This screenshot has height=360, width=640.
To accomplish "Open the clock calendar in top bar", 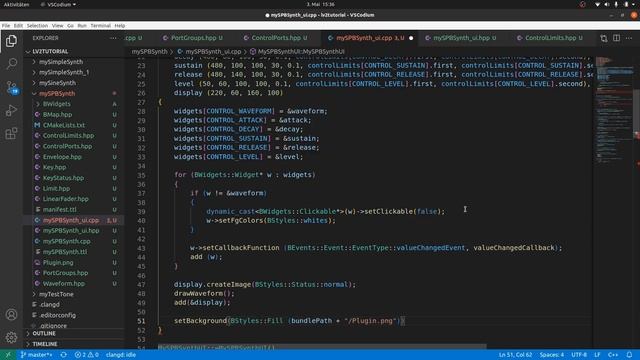I will [x=320, y=4].
